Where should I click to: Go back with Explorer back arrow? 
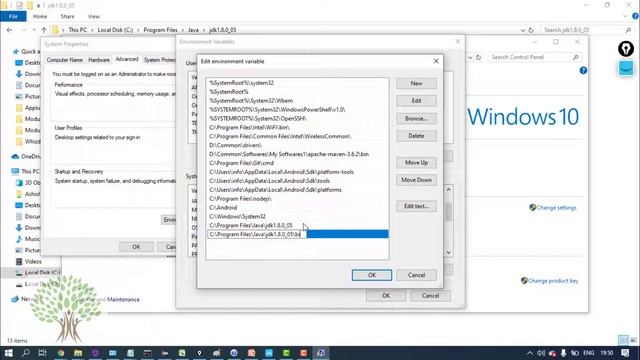pos(9,30)
